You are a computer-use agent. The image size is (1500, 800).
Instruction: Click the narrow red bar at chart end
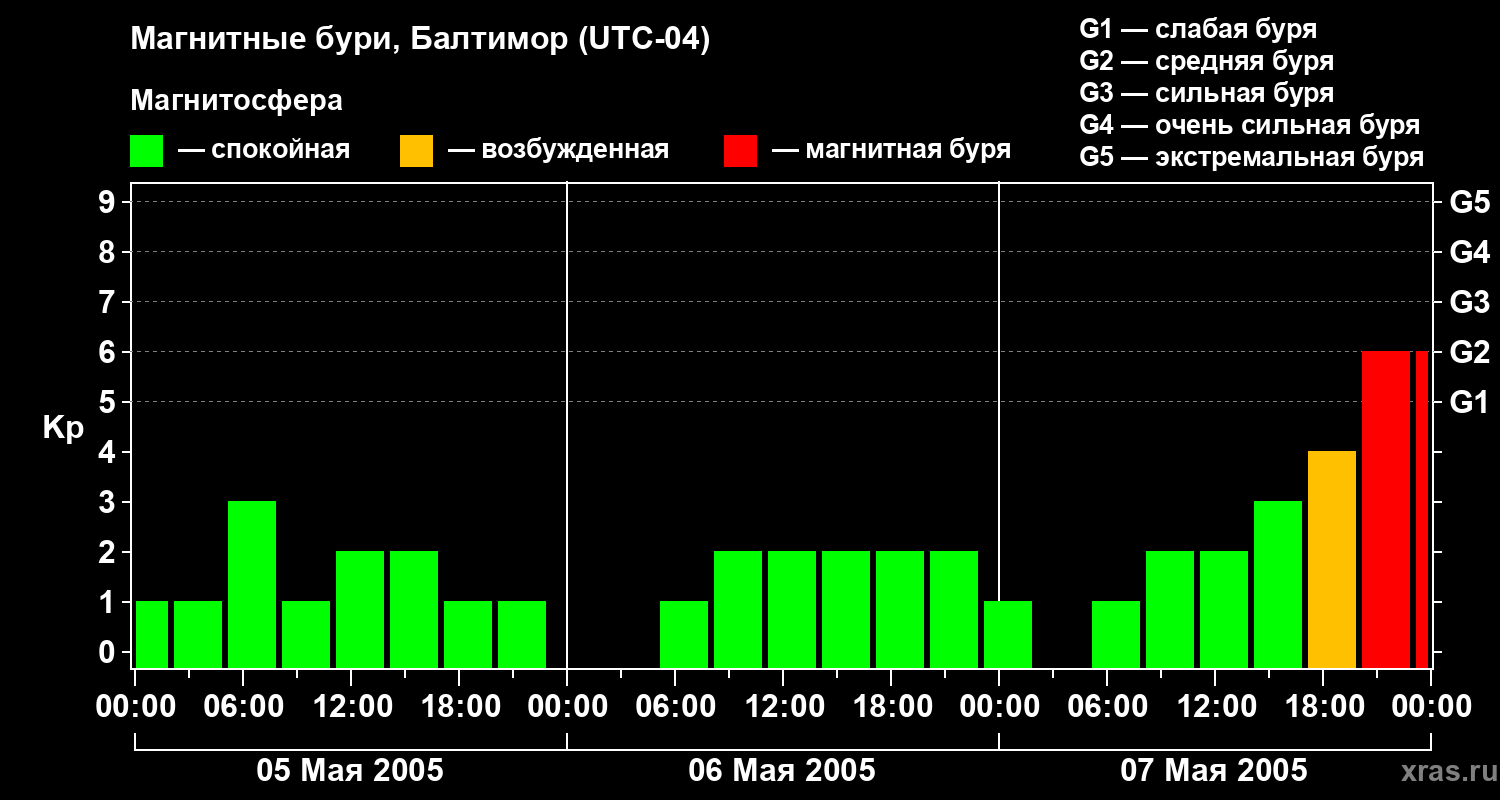point(1422,510)
